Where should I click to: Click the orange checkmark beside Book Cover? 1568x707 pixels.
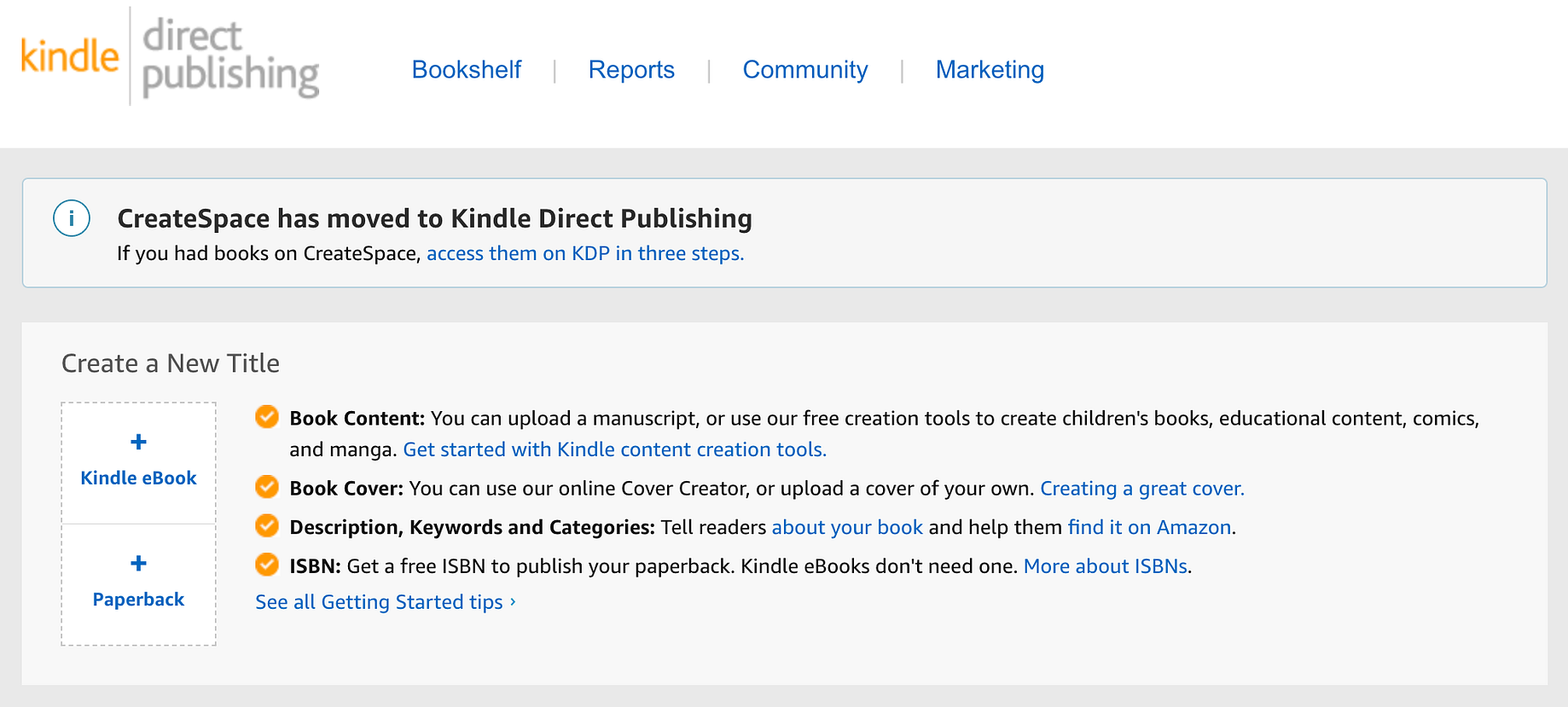[267, 487]
